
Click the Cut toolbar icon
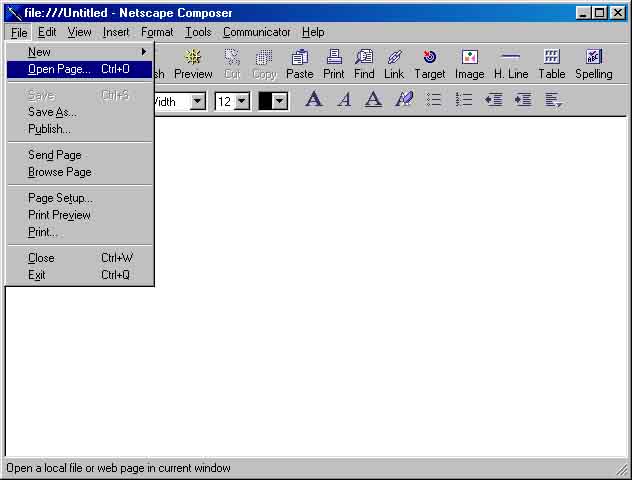point(232,64)
